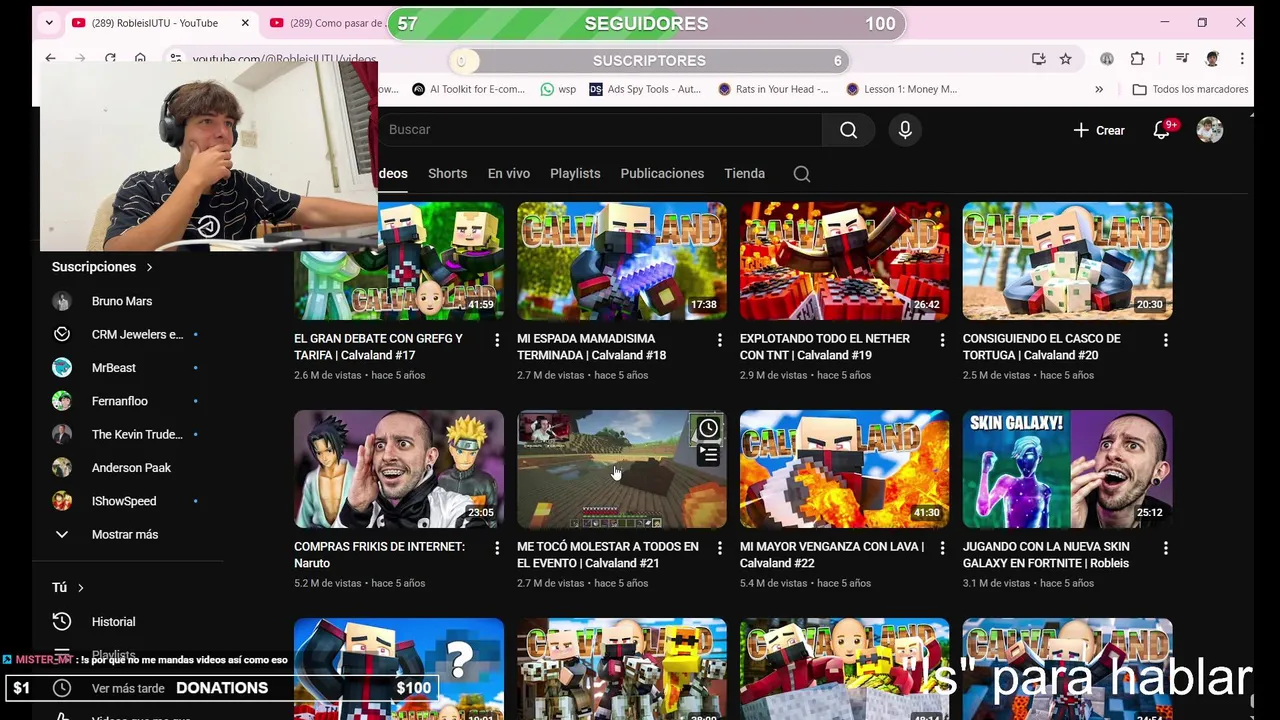This screenshot has width=1280, height=720.
Task: Click the install app icon in address bar
Action: coord(1039,59)
